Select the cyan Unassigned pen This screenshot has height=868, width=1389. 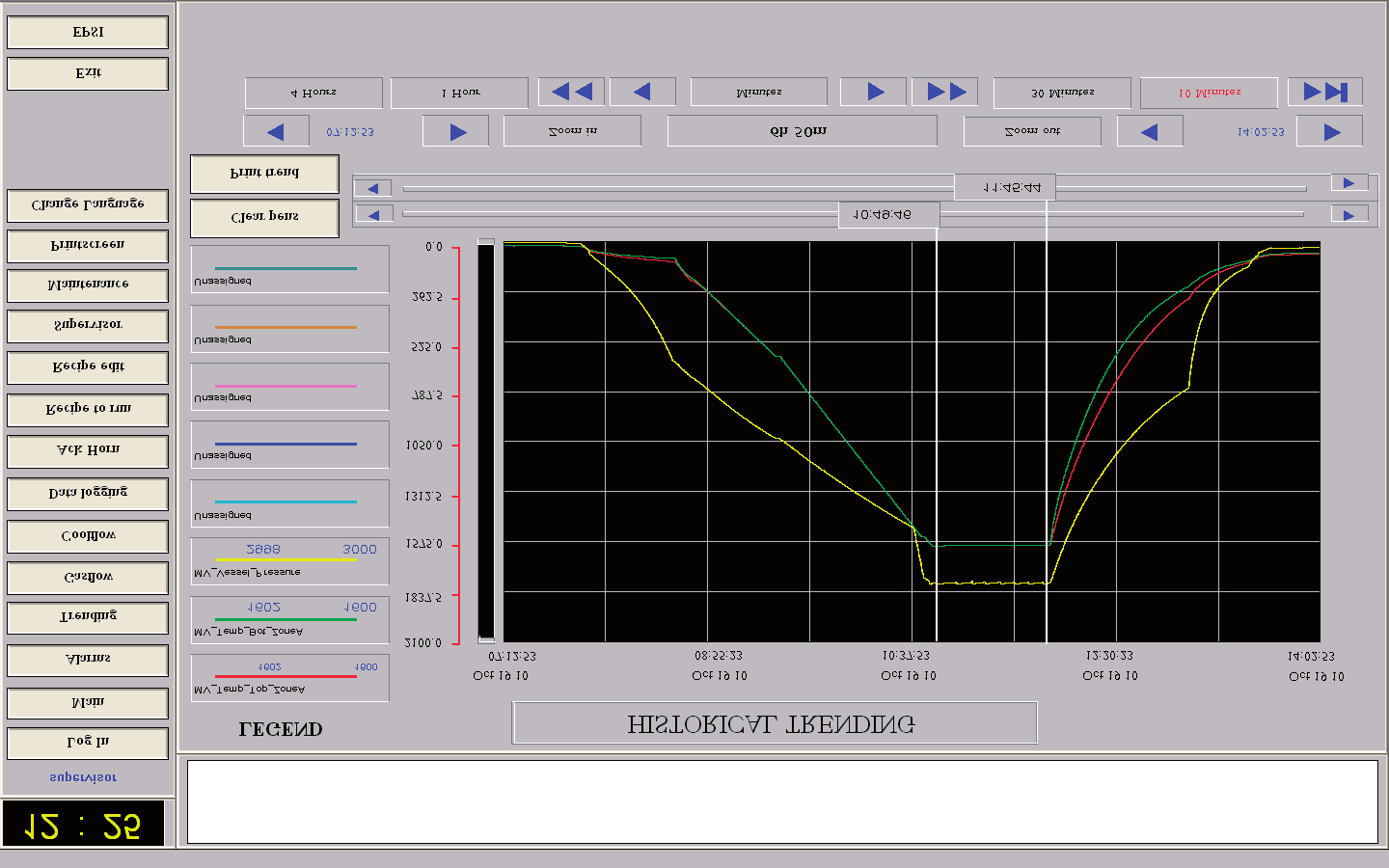tap(289, 503)
